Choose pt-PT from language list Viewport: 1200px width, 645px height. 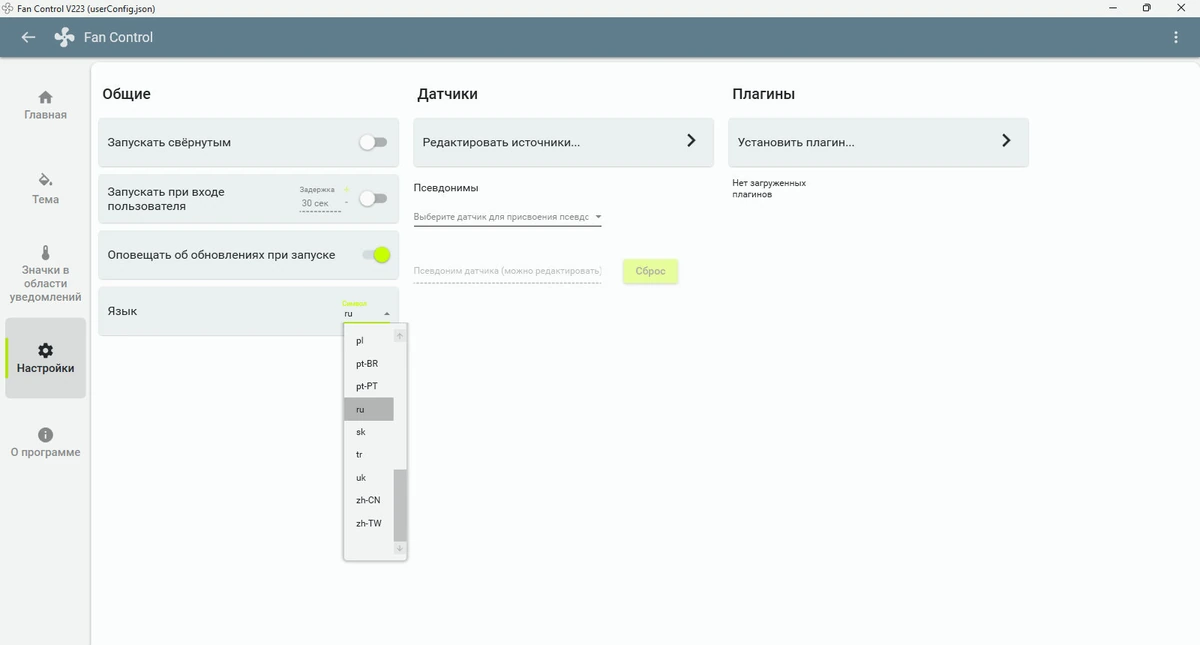click(368, 386)
